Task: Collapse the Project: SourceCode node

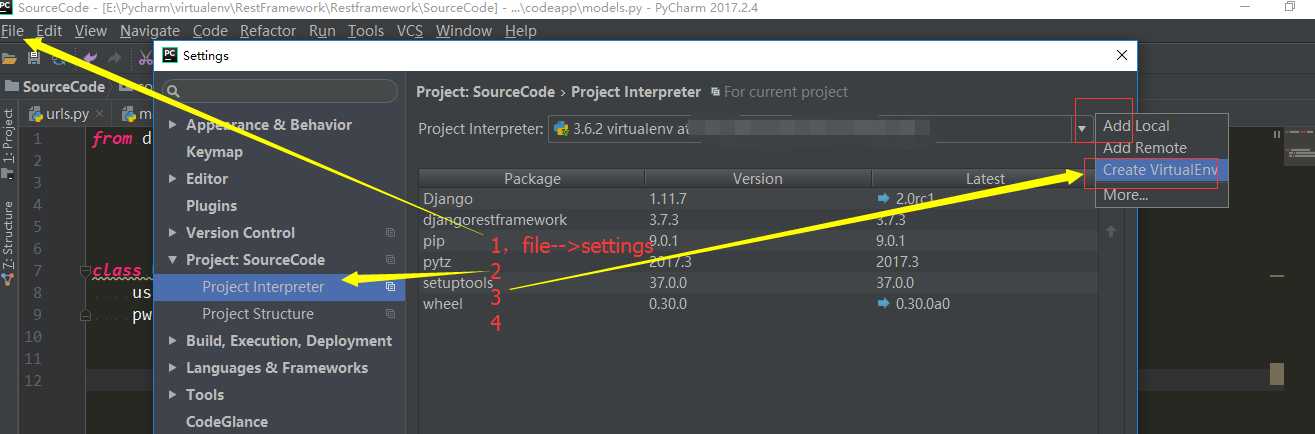Action: (173, 260)
